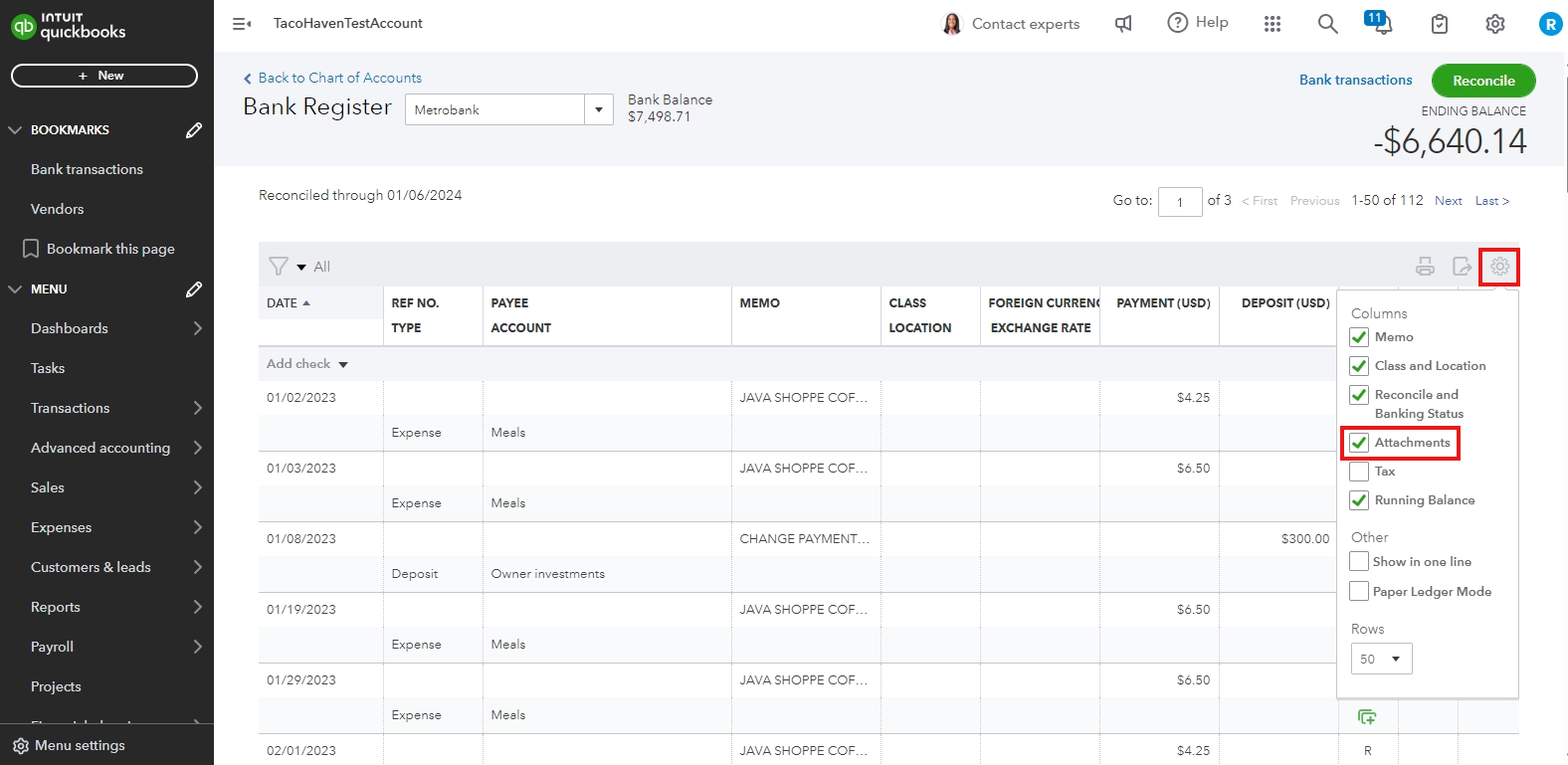
Task: Export the register to a file
Action: click(x=1463, y=266)
